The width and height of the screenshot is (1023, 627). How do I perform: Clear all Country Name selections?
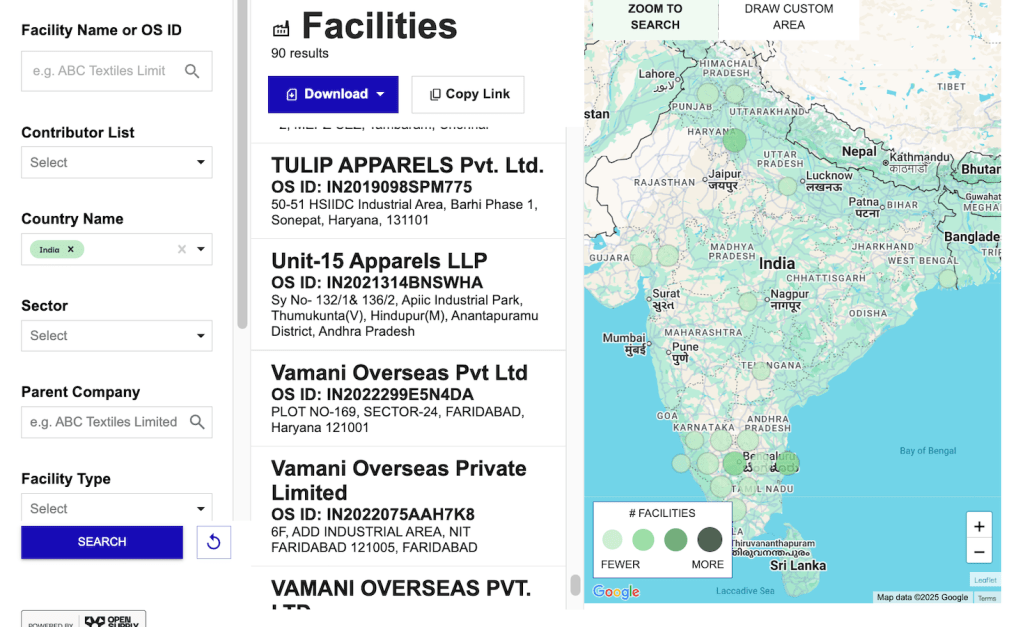point(181,249)
